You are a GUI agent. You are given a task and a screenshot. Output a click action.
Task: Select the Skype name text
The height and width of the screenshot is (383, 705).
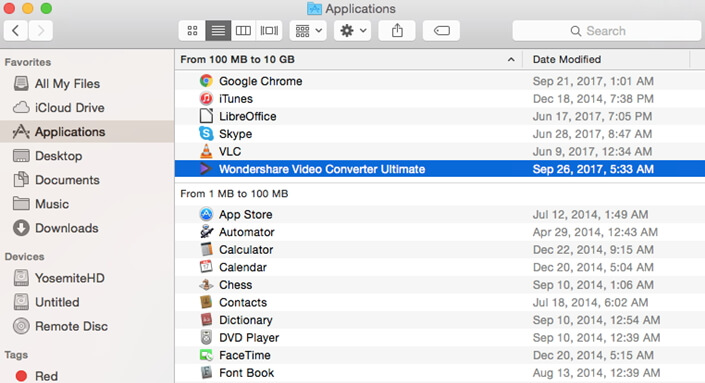pos(235,134)
